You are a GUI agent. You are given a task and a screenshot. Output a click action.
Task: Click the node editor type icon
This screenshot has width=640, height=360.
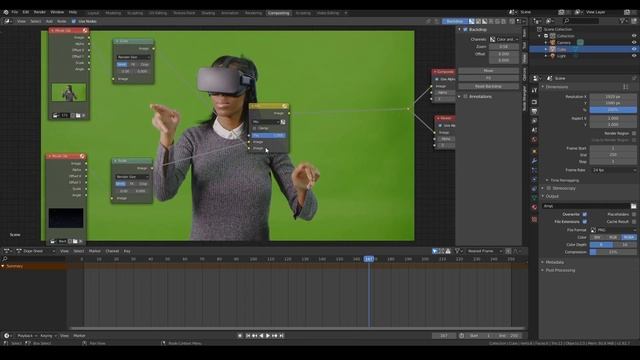point(7,21)
